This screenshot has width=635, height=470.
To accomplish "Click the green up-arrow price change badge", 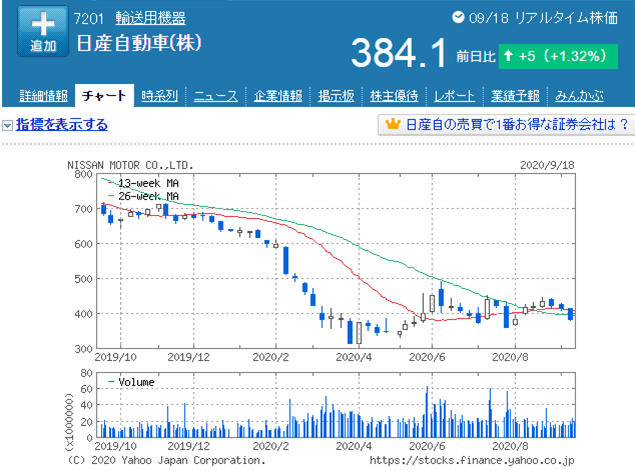I will (x=558, y=56).
